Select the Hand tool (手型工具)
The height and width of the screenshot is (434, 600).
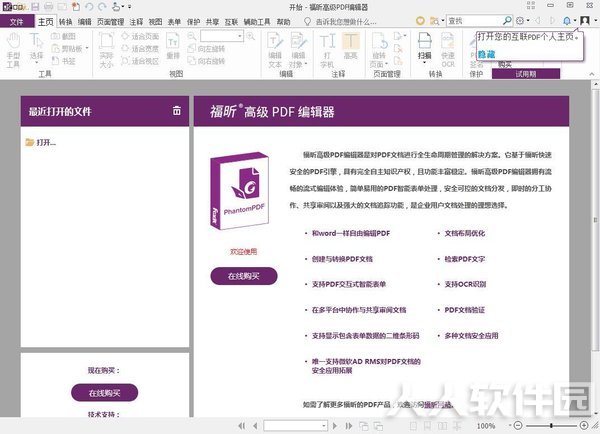point(13,50)
